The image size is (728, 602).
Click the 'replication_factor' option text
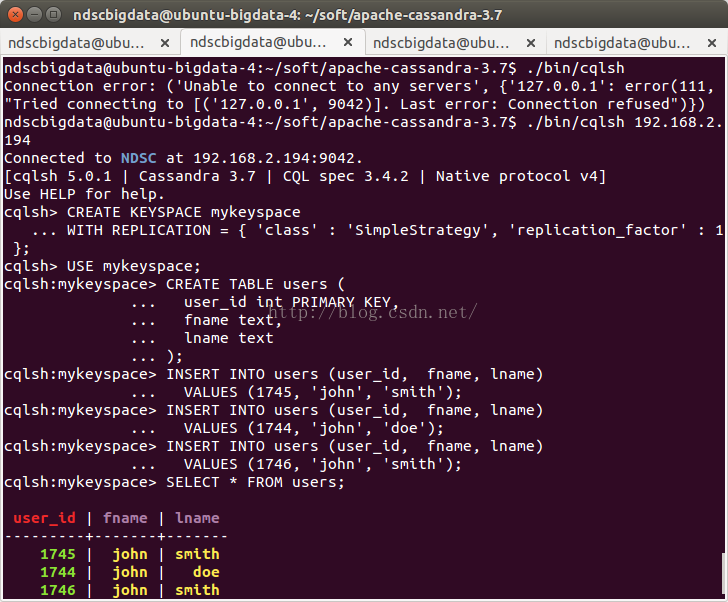[598, 230]
